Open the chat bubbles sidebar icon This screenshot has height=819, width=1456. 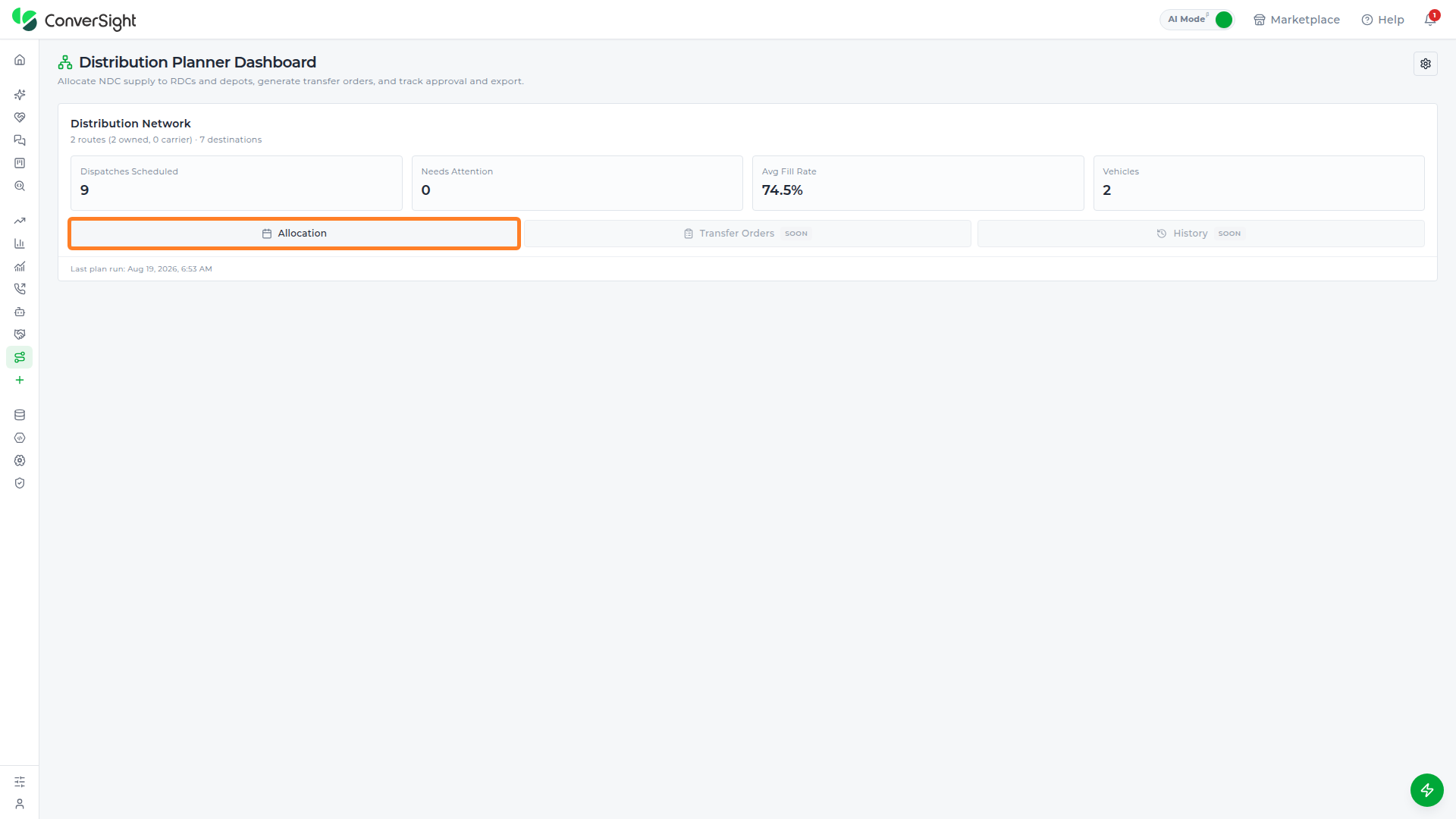tap(20, 140)
